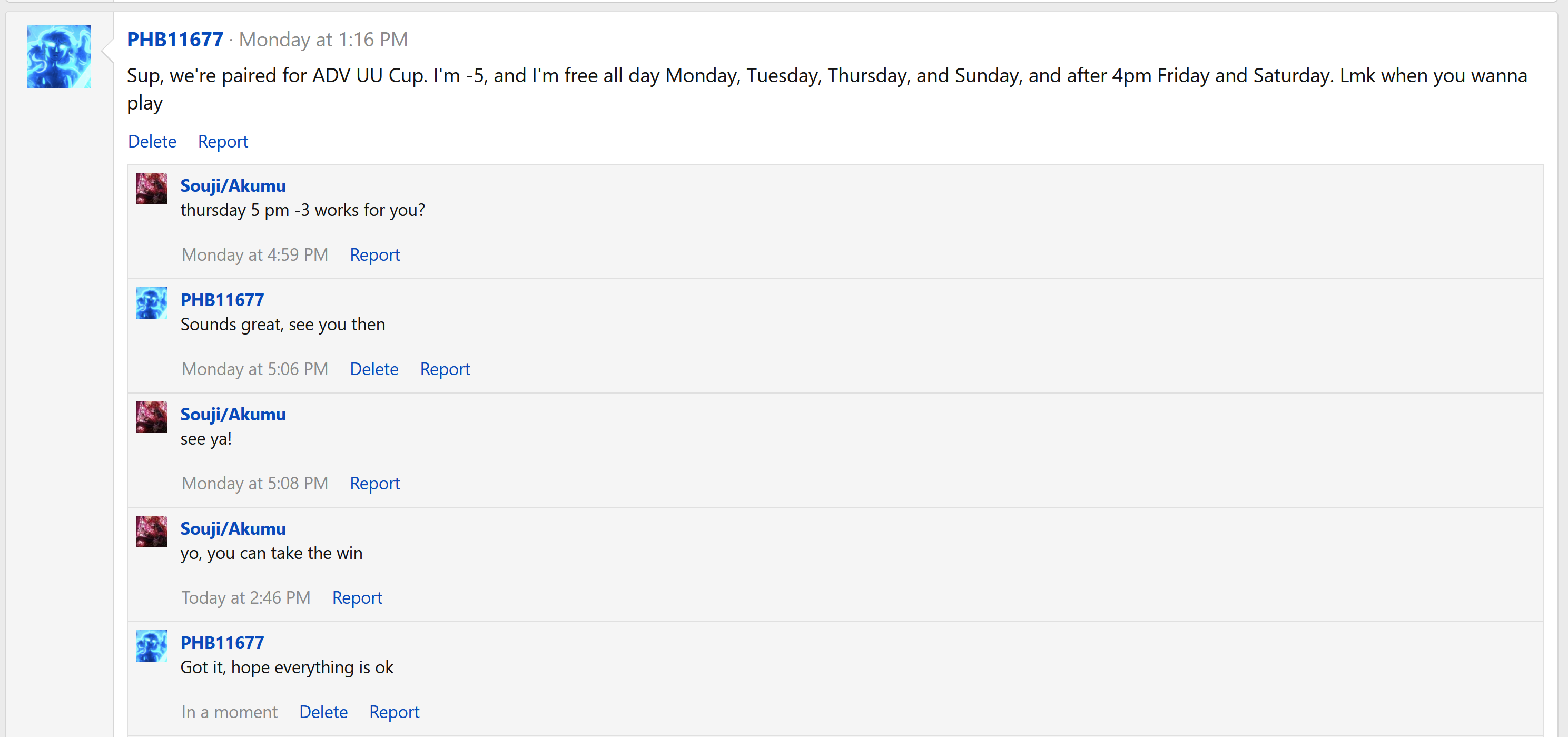1568x737 pixels.
Task: Click PHB11677's small avatar on 'Sounds great' comment
Action: (x=152, y=303)
